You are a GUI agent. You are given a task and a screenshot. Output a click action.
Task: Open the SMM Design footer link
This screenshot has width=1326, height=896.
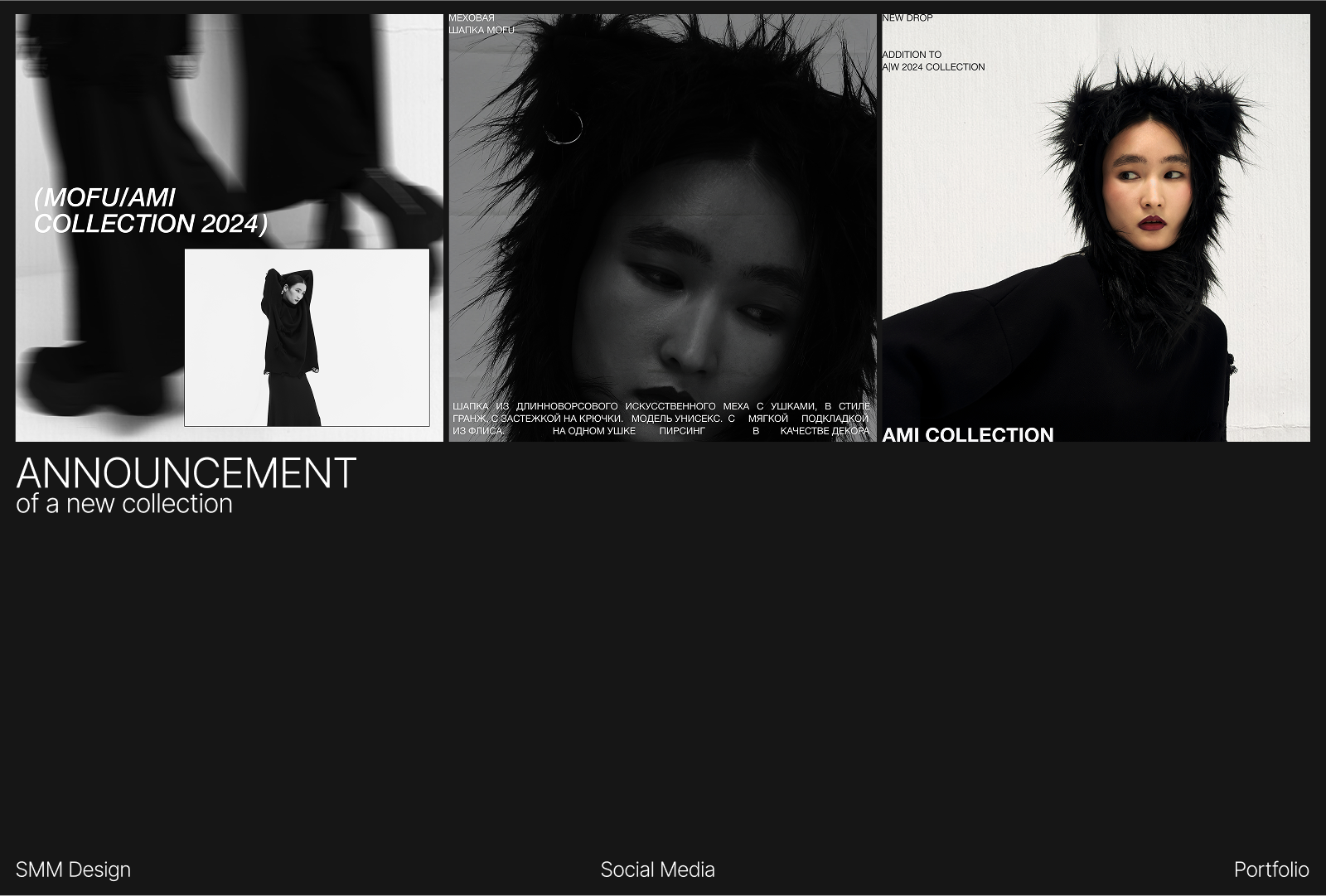73,869
